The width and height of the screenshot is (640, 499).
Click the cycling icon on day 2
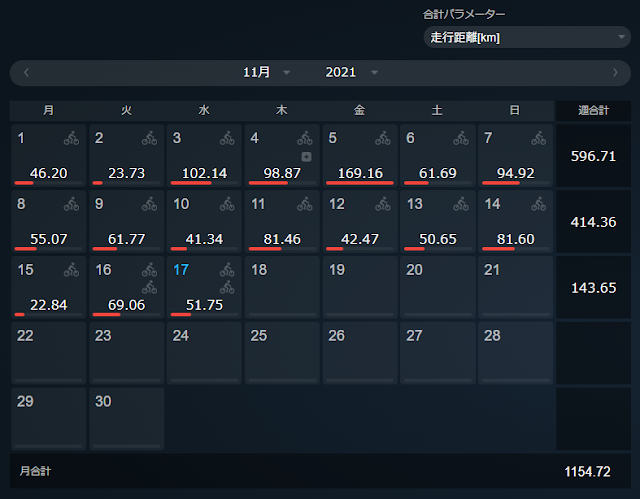149,138
